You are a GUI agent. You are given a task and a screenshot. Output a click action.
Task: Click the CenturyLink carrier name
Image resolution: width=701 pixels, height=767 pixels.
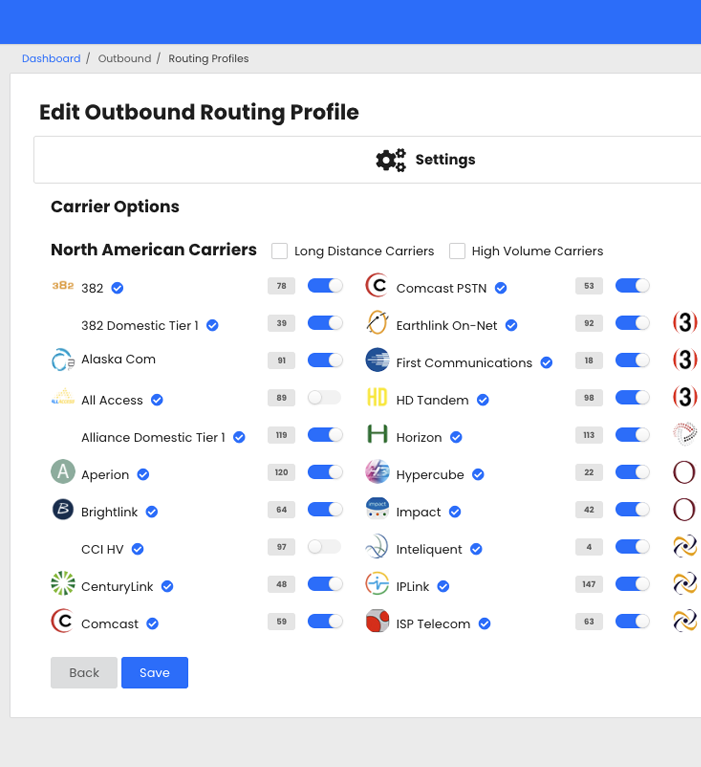(117, 587)
